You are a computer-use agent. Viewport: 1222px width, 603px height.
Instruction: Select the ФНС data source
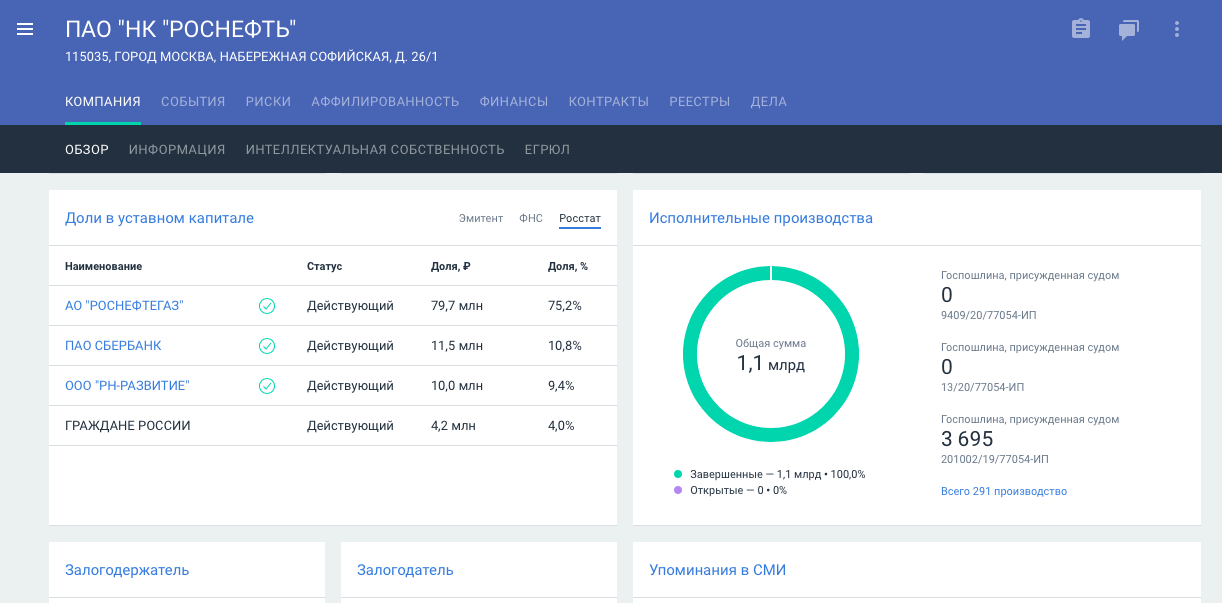click(x=531, y=218)
